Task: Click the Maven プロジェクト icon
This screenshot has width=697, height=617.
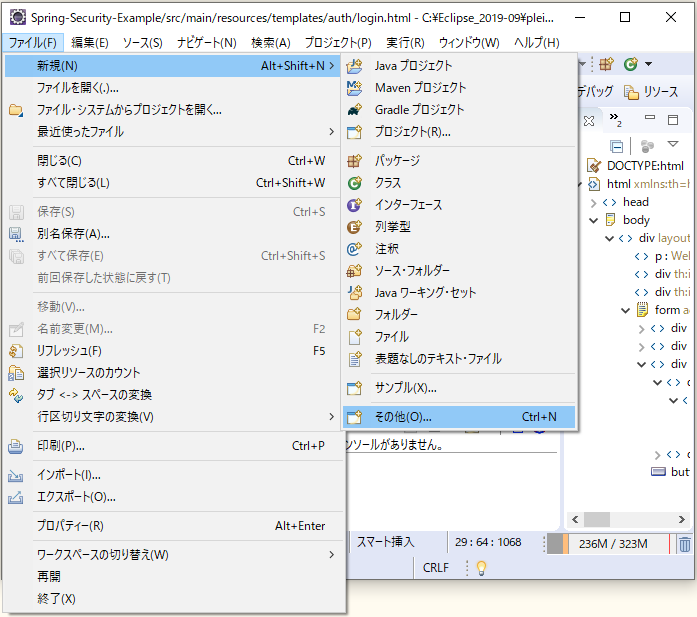Action: click(x=354, y=88)
